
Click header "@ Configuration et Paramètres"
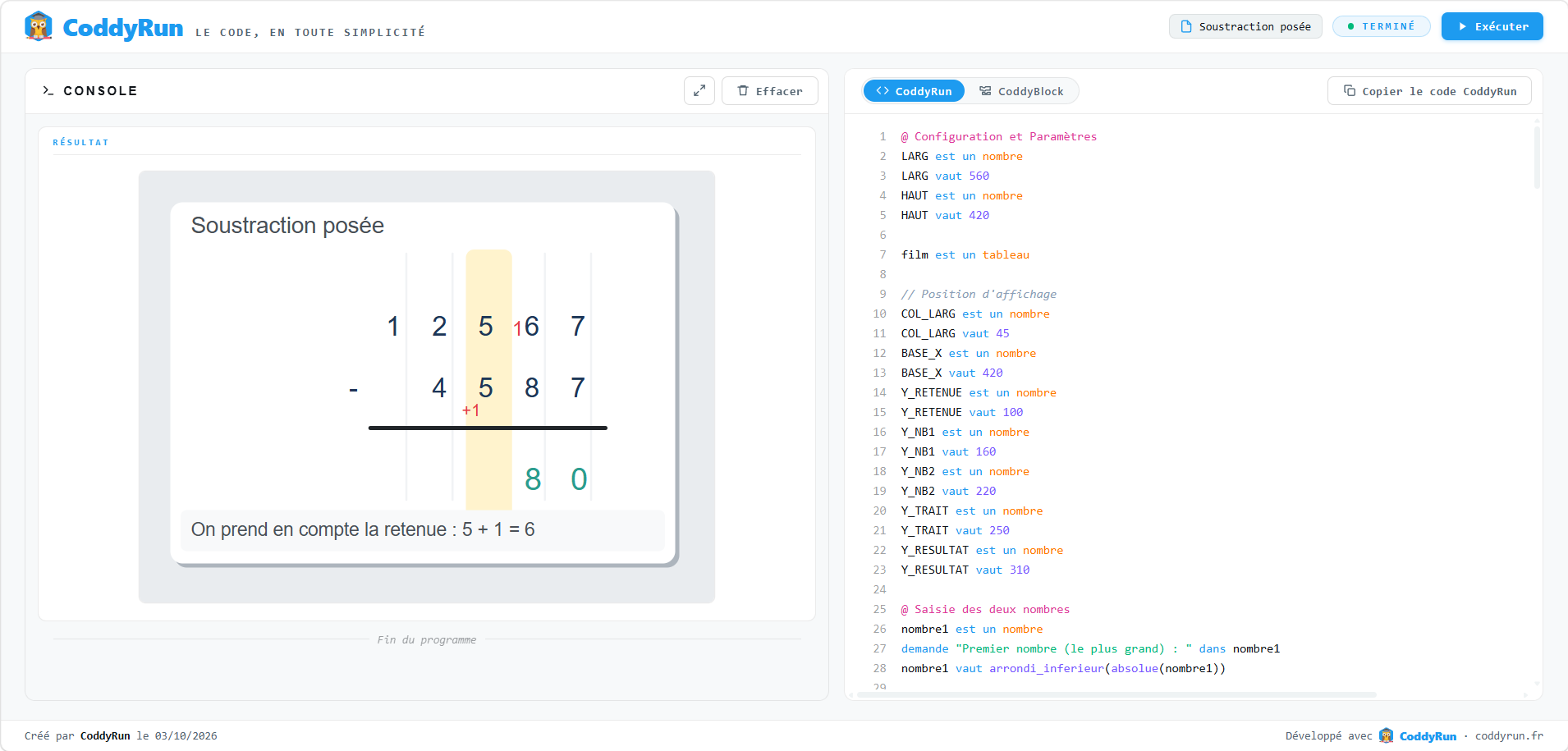point(999,136)
